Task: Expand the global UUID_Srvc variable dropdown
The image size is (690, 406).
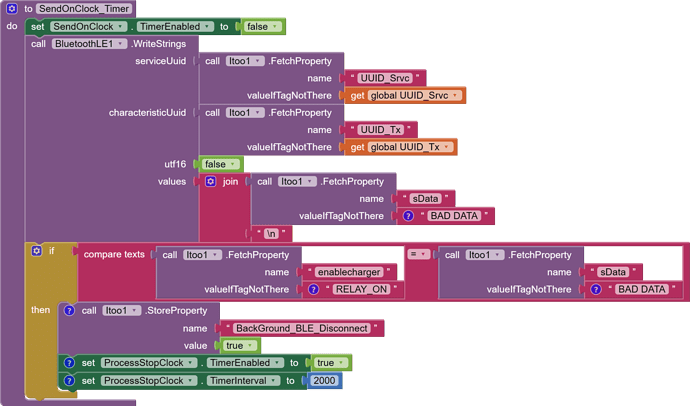Action: [415, 95]
